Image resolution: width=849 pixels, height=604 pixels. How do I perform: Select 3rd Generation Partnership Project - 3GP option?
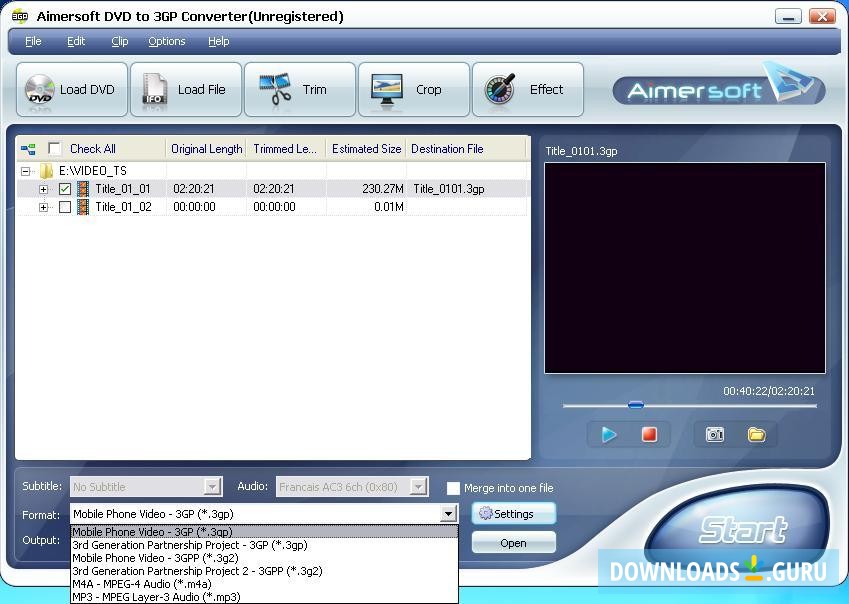tap(264, 545)
